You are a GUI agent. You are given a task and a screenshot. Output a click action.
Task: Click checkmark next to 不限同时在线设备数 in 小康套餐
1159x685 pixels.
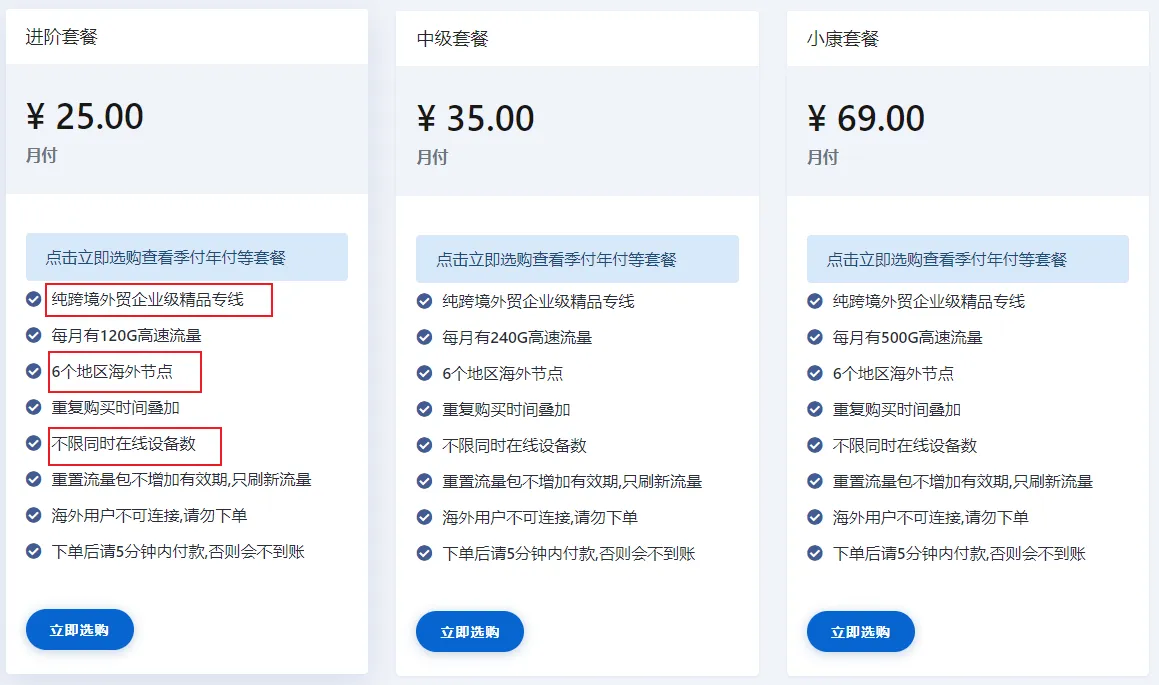815,446
